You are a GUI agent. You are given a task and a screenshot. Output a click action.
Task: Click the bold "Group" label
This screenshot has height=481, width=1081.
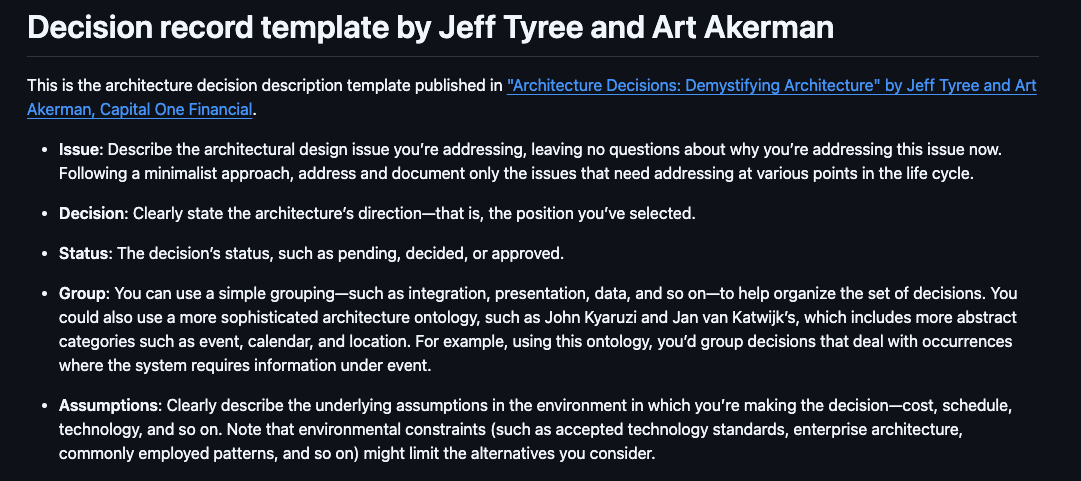(84, 295)
